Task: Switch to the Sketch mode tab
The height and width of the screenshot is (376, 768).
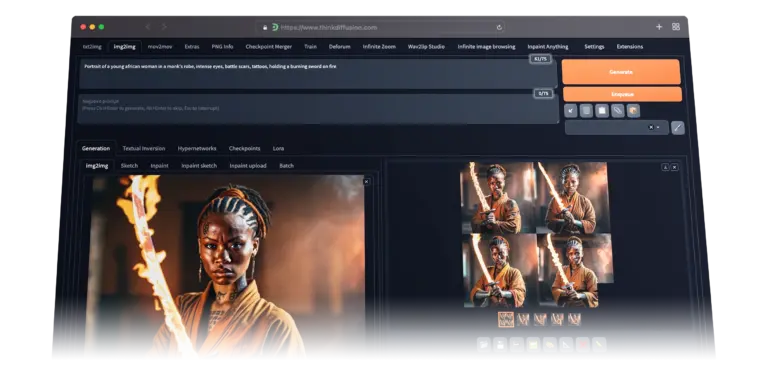Action: (129, 166)
